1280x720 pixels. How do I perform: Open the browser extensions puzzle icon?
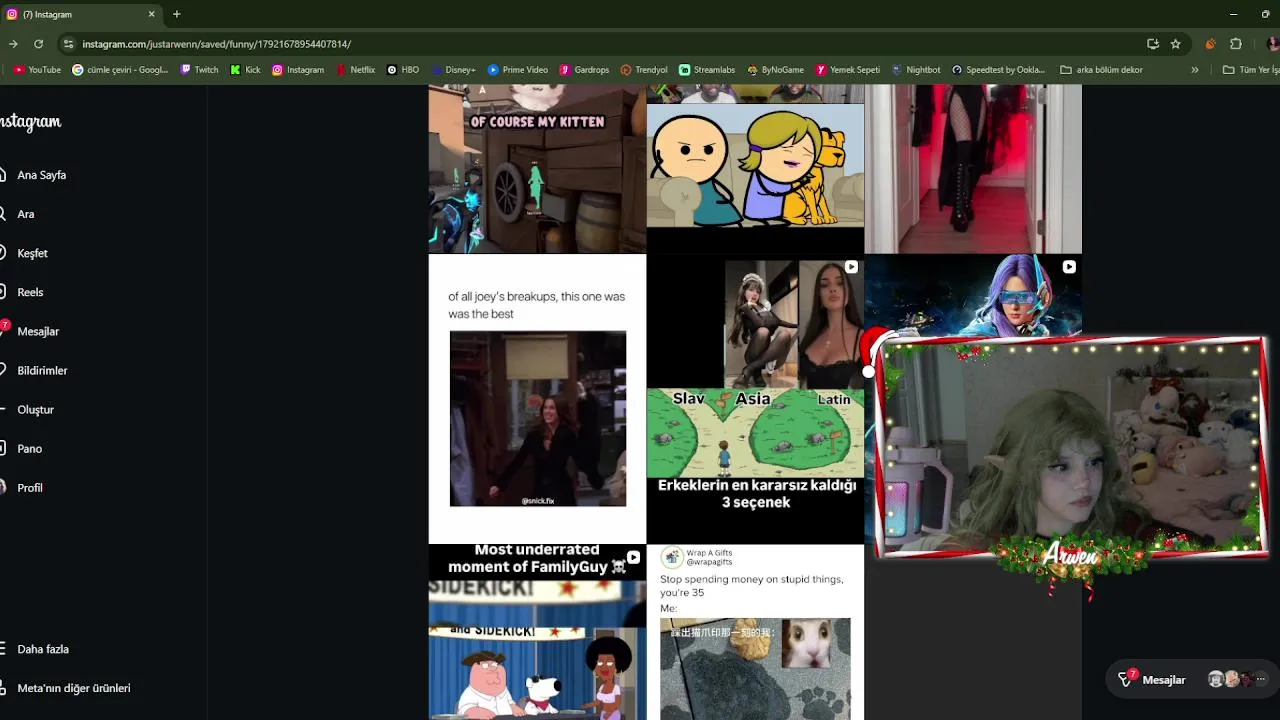click(1236, 44)
